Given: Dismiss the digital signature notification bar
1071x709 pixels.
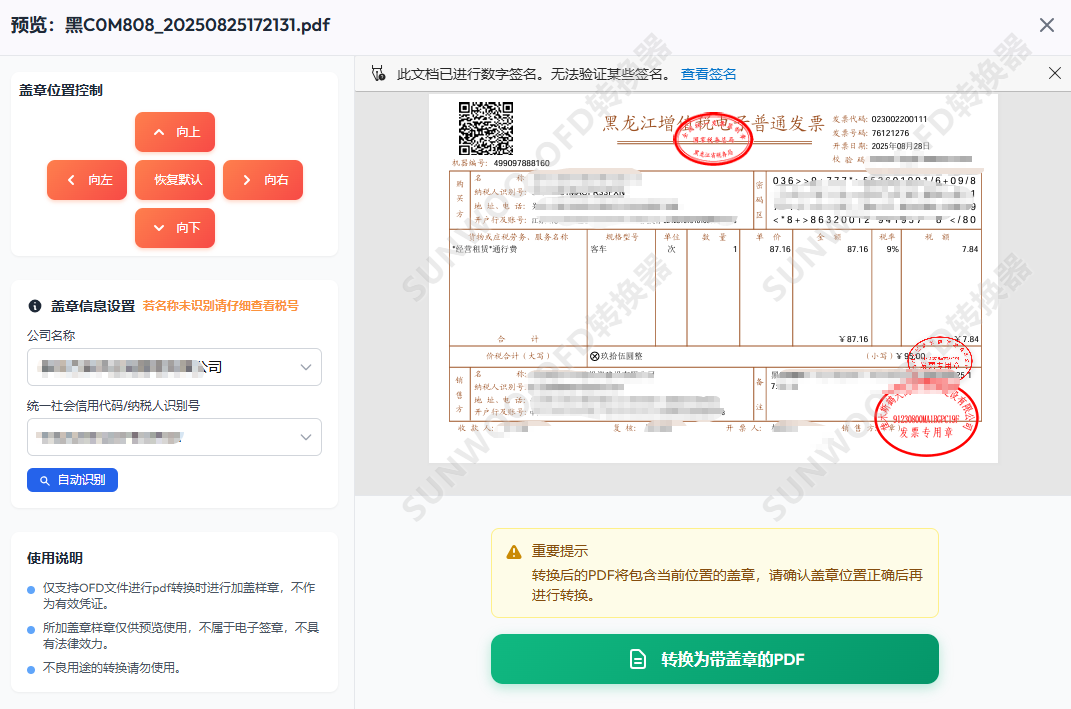Looking at the screenshot, I should (1054, 73).
